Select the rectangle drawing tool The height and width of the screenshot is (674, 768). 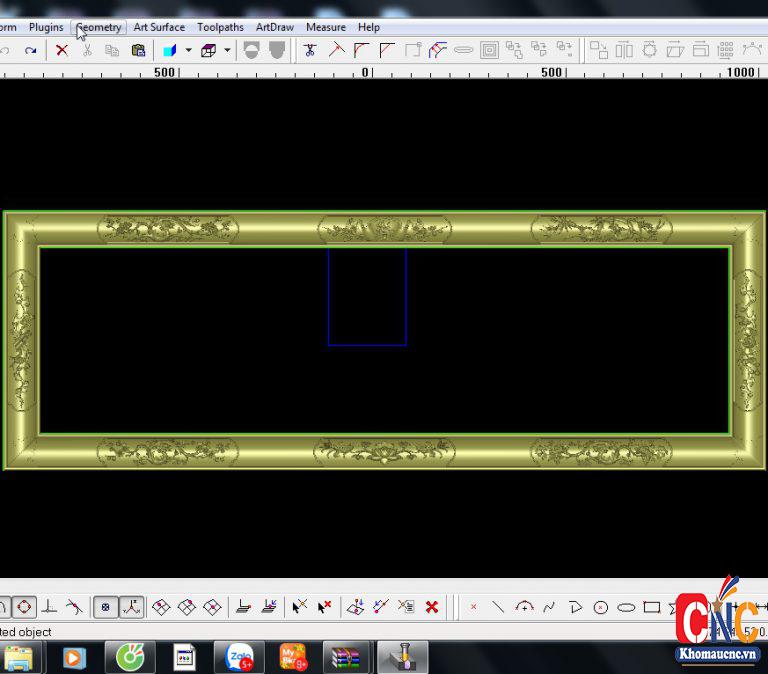pyautogui.click(x=652, y=607)
